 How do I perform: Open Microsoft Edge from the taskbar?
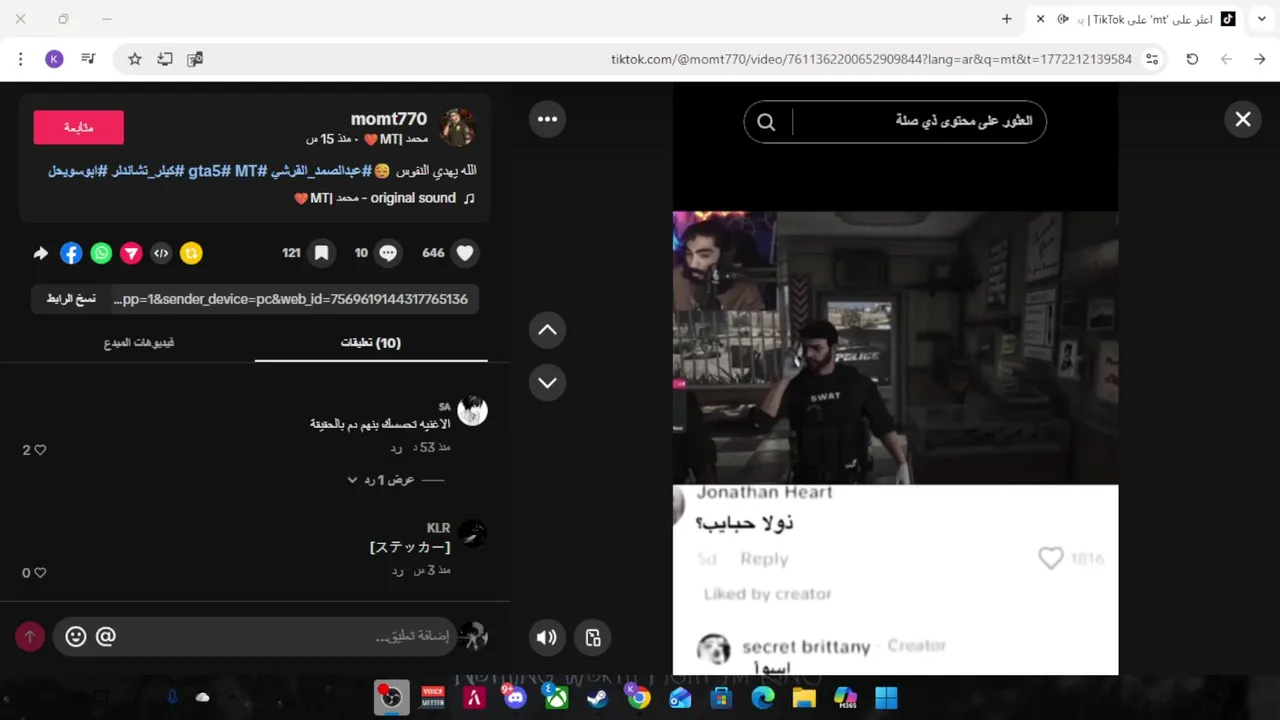click(763, 697)
